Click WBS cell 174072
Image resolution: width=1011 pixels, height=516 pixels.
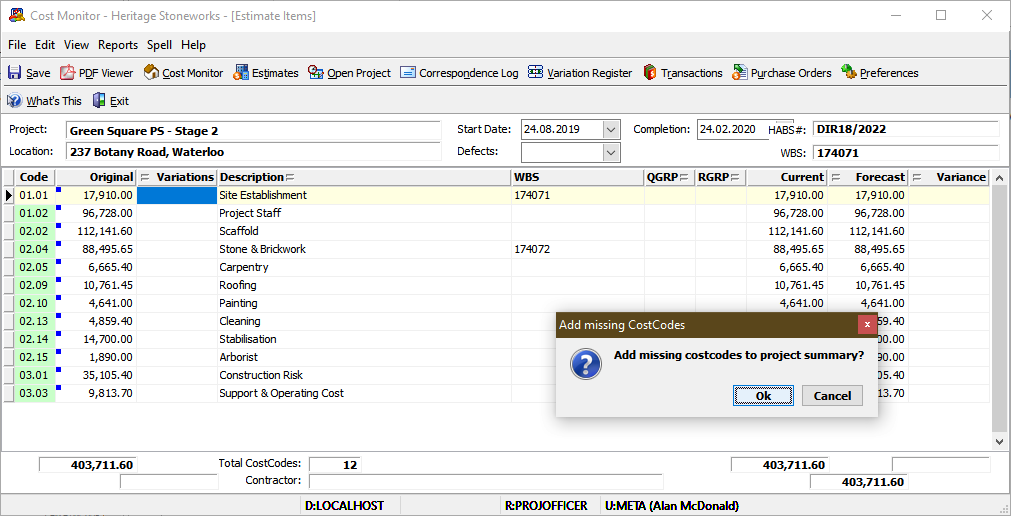tap(577, 249)
